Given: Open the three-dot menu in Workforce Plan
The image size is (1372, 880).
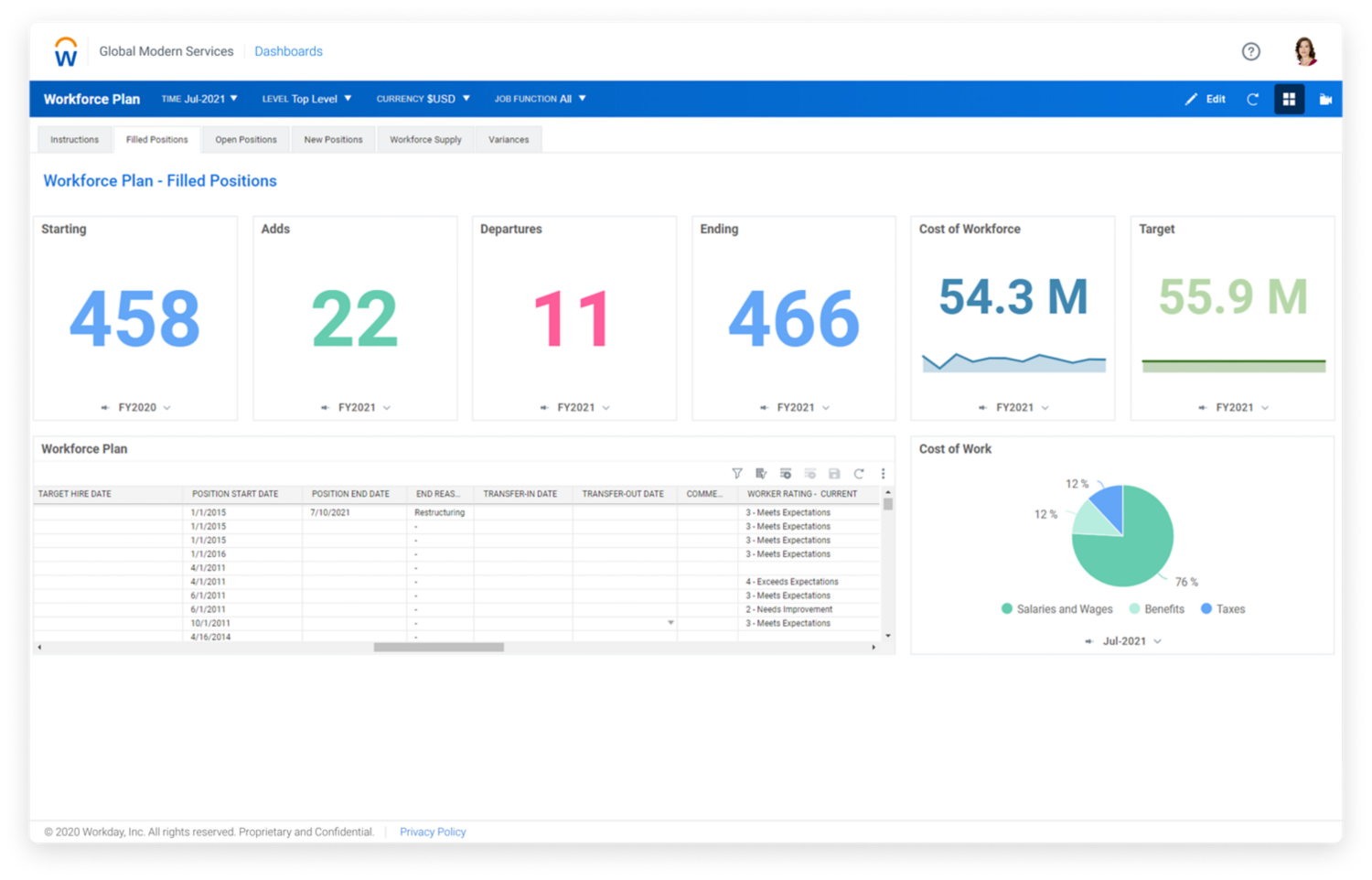Looking at the screenshot, I should [883, 474].
